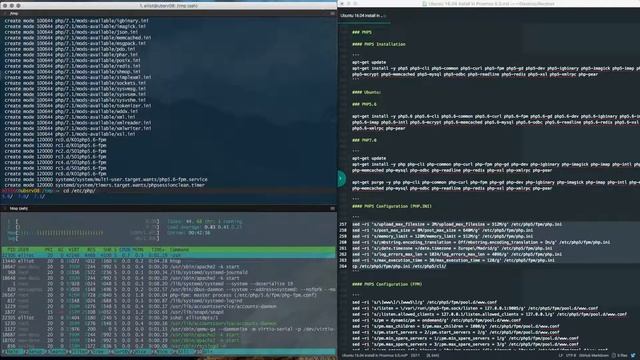Change encoding via UTF-8 in status bar
This screenshot has width=640, height=360.
click(570, 356)
